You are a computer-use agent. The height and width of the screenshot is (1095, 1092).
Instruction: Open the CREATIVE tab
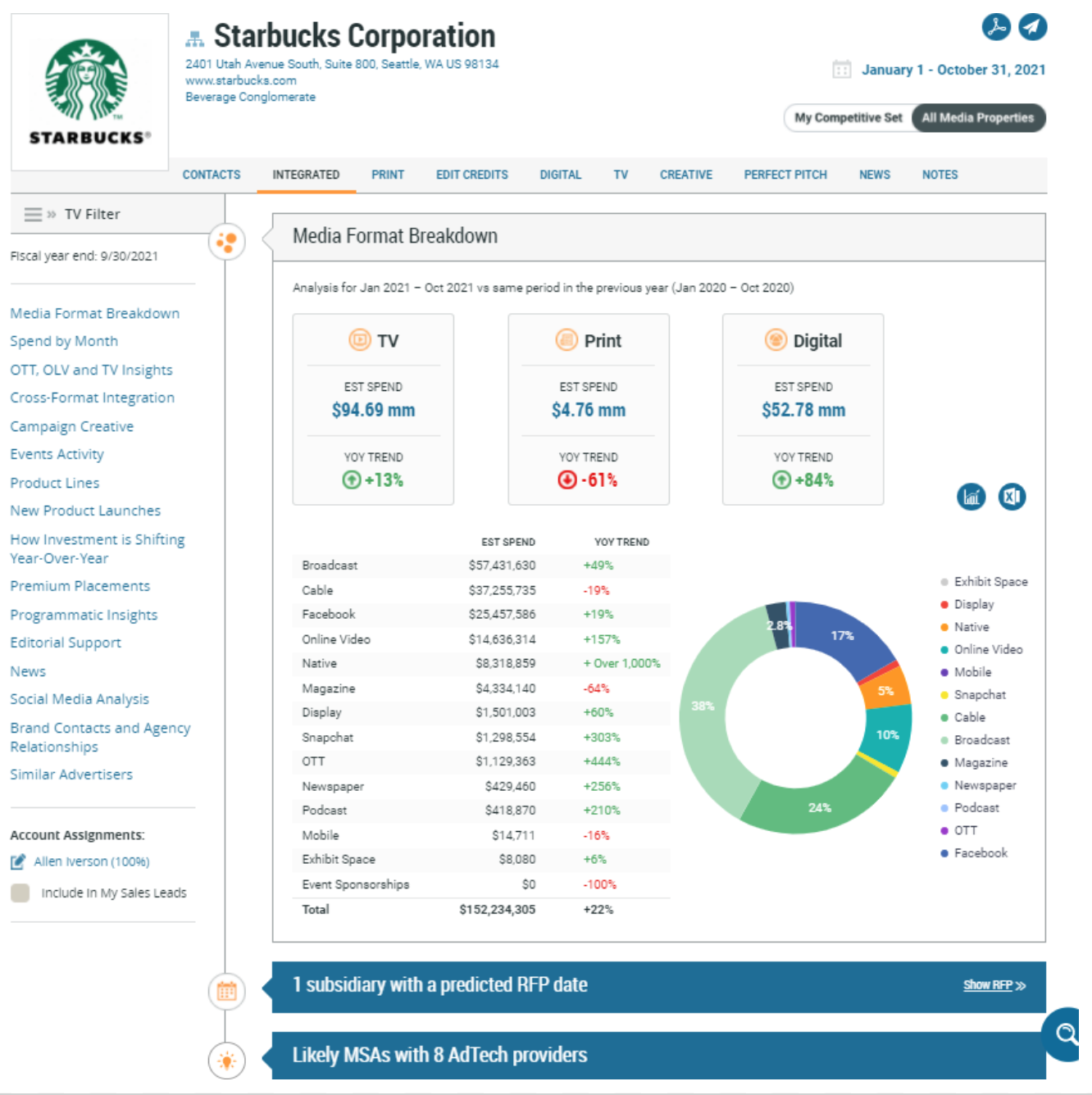pyautogui.click(x=686, y=175)
